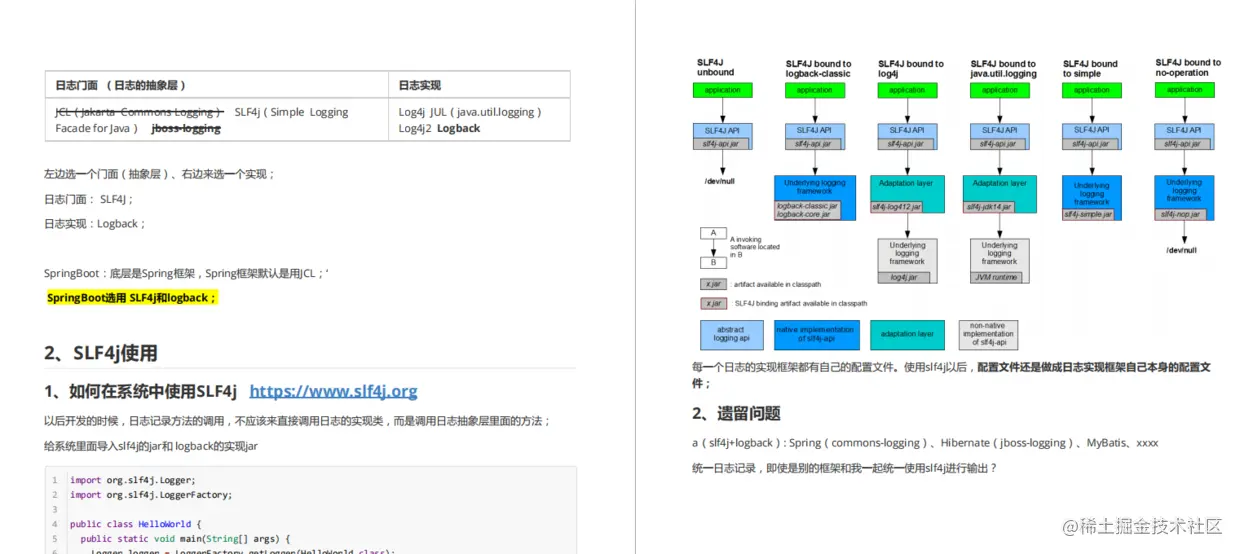Click the 'logback-classic.jar' label in the diagram
Image resolution: width=1240 pixels, height=554 pixels.
(808, 206)
